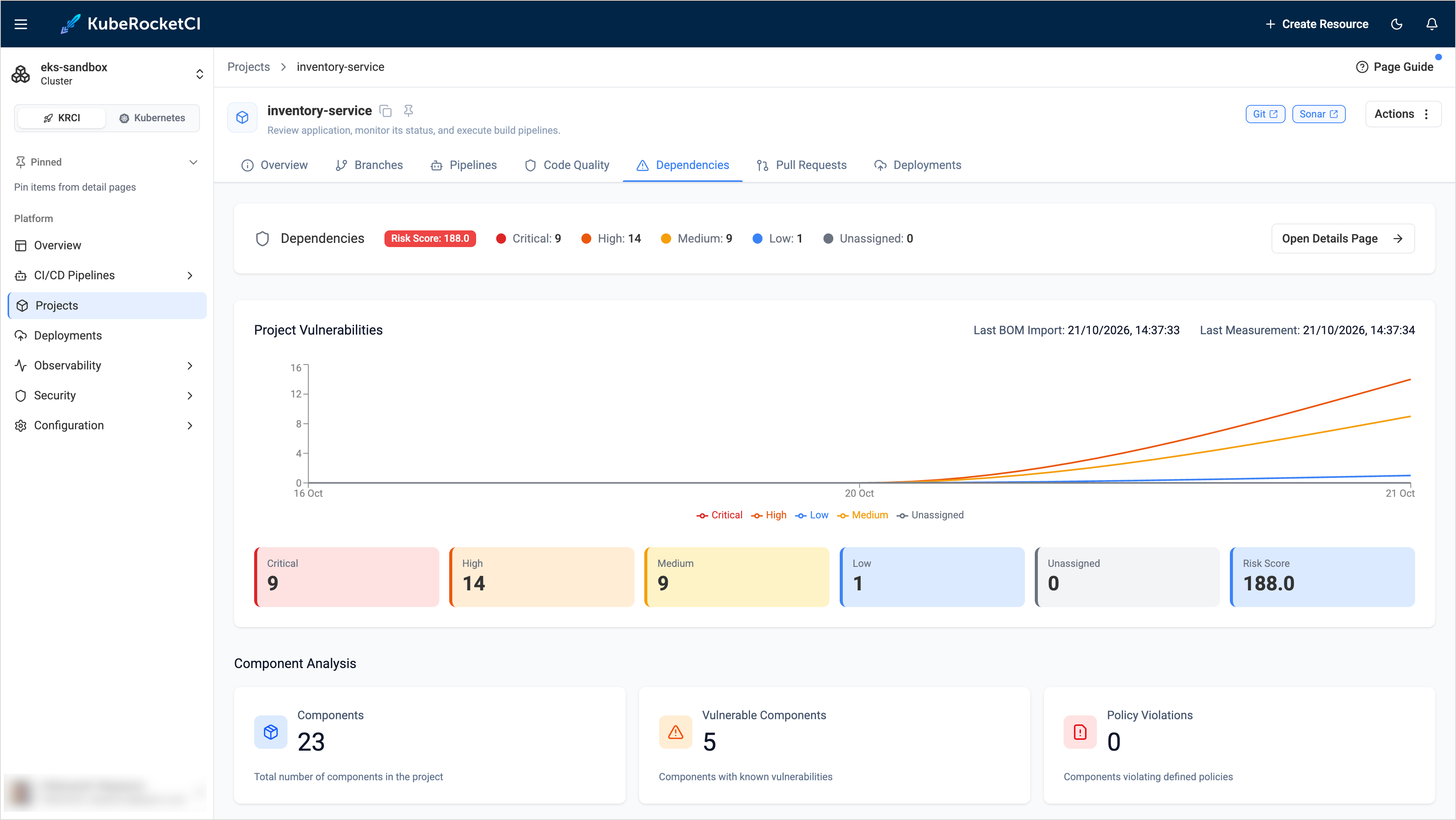The width and height of the screenshot is (1456, 820).
Task: Open the Pull Requests tab
Action: pos(801,165)
